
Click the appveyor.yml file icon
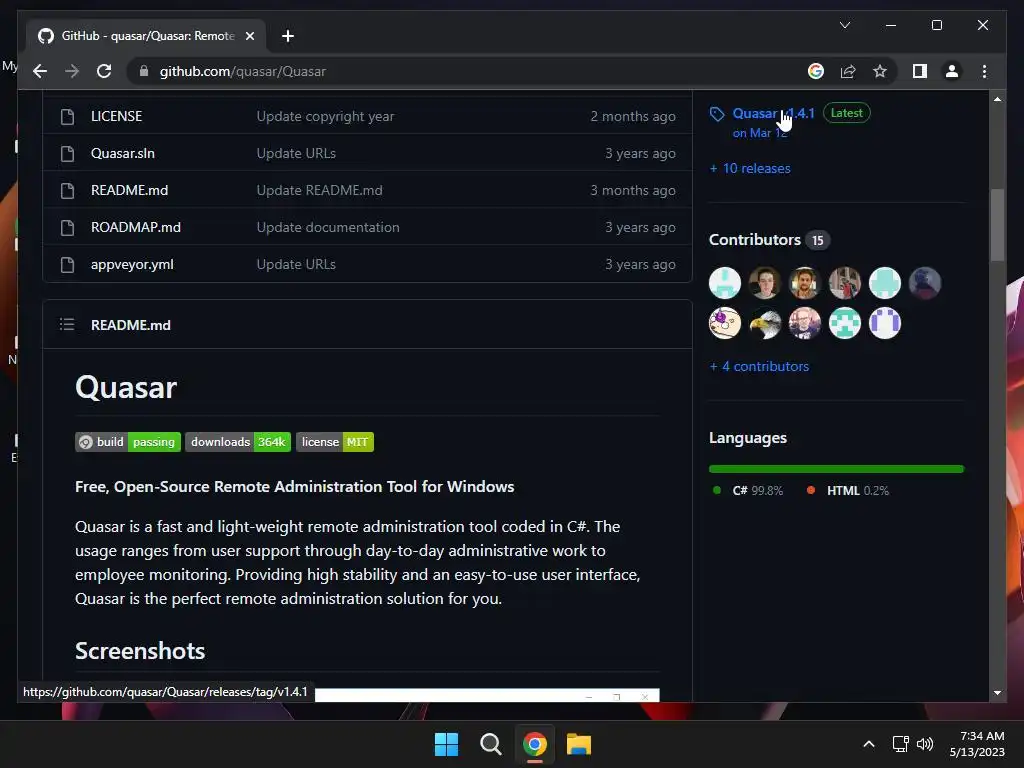[x=67, y=264]
